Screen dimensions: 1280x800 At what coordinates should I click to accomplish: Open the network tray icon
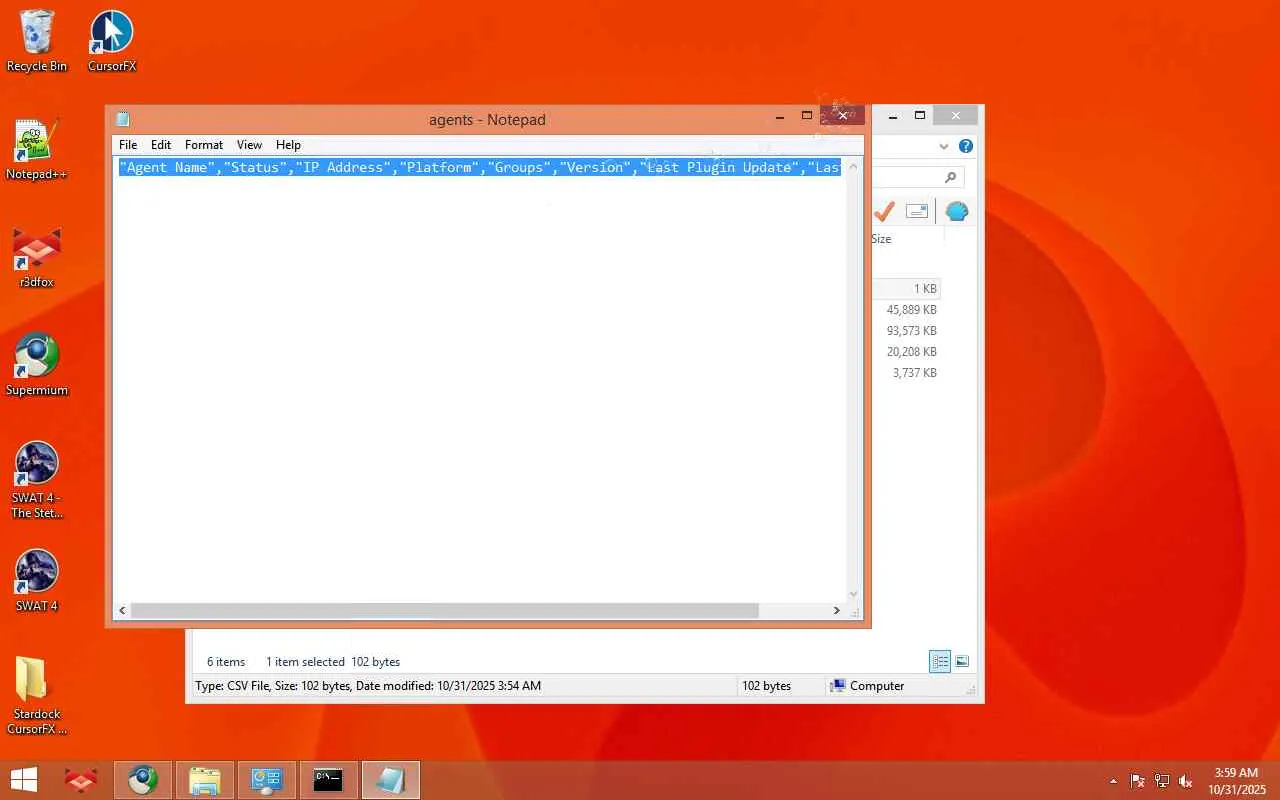coord(1162,781)
